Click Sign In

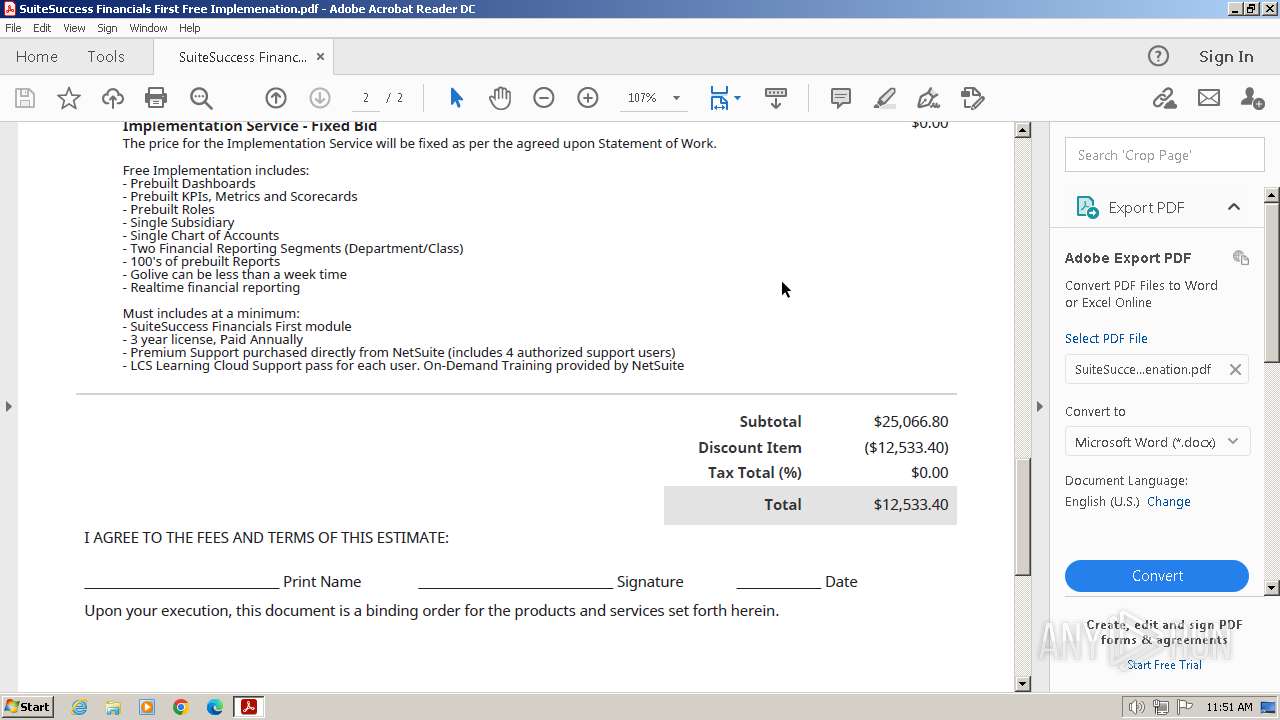pos(1226,57)
